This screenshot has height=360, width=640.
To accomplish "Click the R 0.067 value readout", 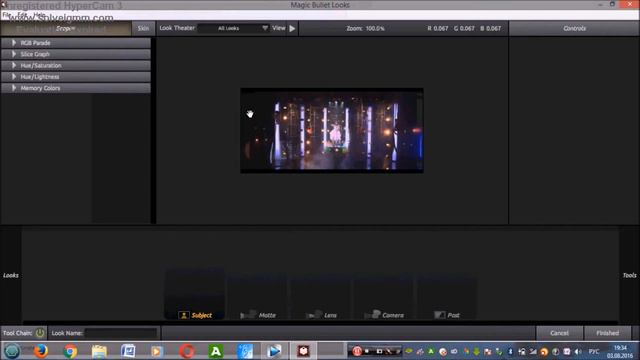I will (438, 29).
